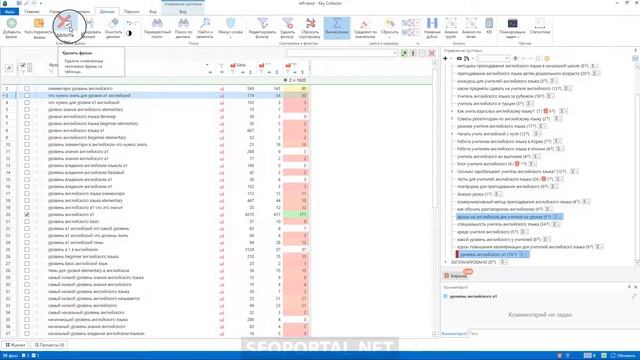Click the half-filled circle contrast icon
The image size is (640, 360).
click(x=129, y=33)
